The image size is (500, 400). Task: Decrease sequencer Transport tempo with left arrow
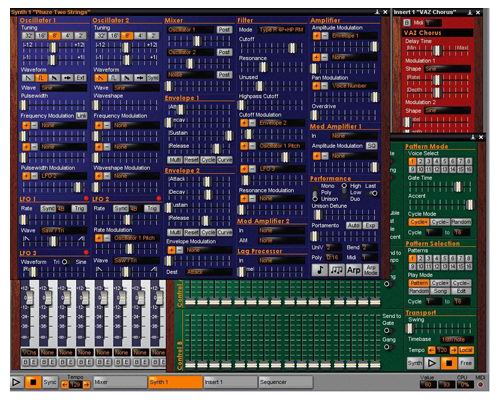[x=431, y=350]
